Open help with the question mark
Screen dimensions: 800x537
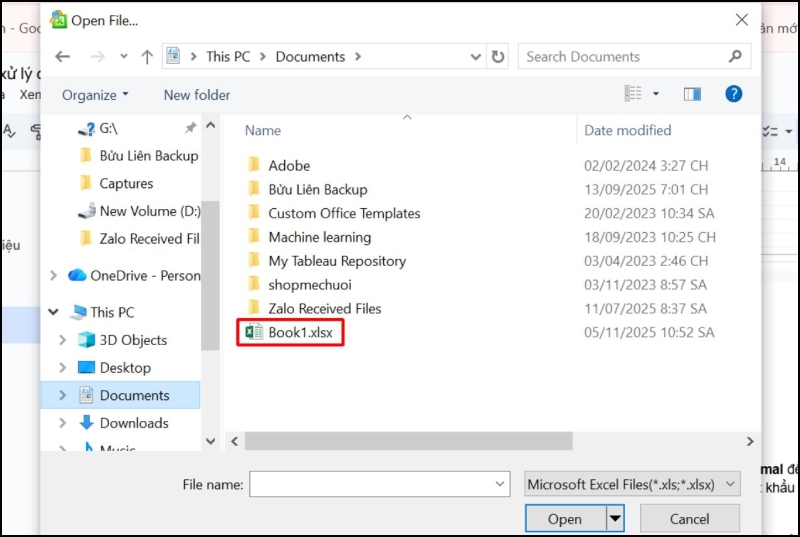pyautogui.click(x=733, y=94)
